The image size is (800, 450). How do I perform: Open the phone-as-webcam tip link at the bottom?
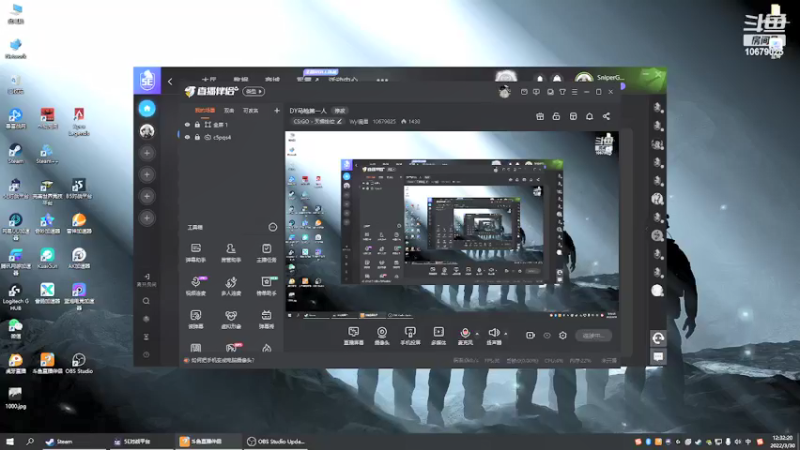pyautogui.click(x=223, y=360)
